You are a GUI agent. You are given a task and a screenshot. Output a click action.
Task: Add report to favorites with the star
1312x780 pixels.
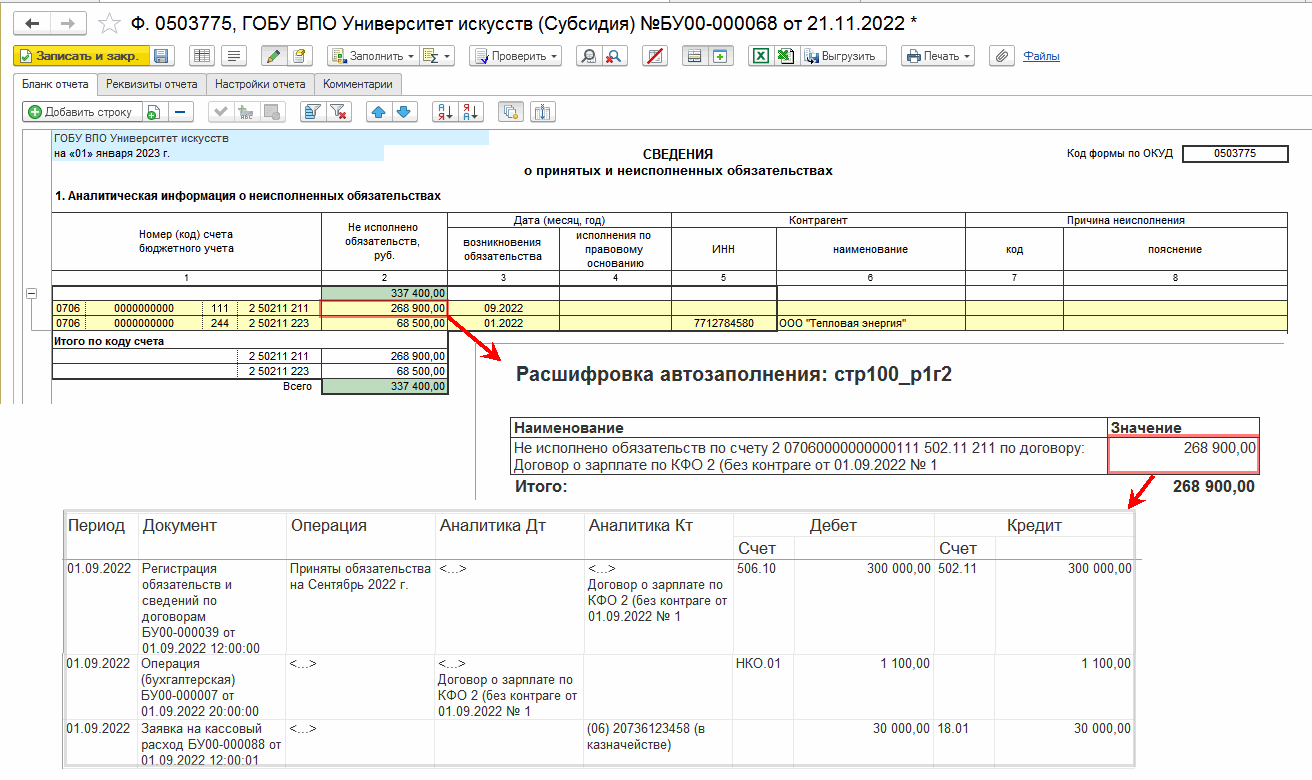[110, 22]
